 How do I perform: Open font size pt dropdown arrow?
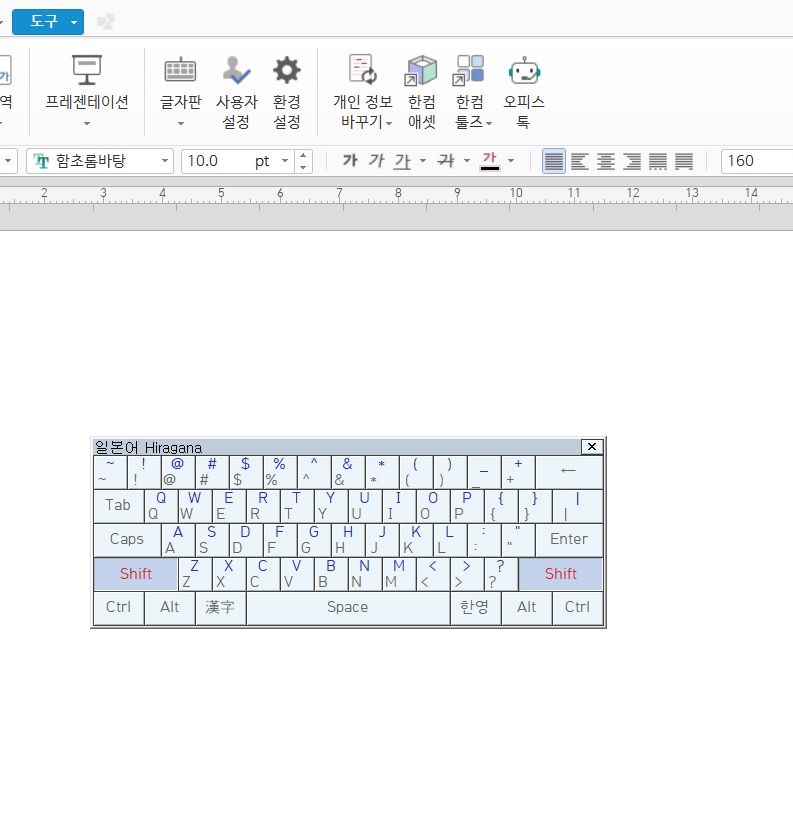pyautogui.click(x=285, y=161)
